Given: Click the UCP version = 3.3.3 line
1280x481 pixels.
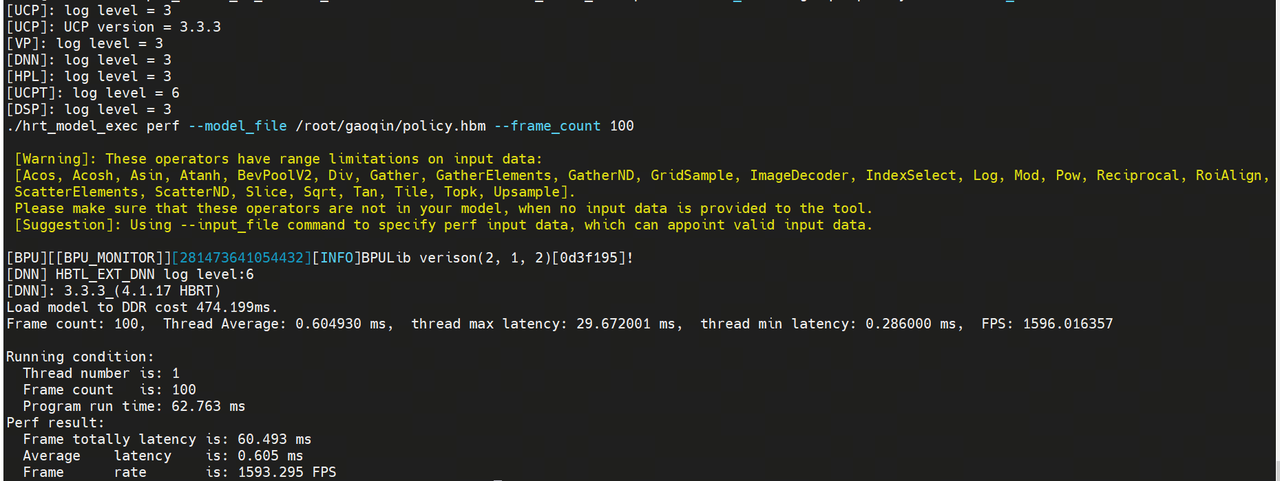Looking at the screenshot, I should point(113,27).
